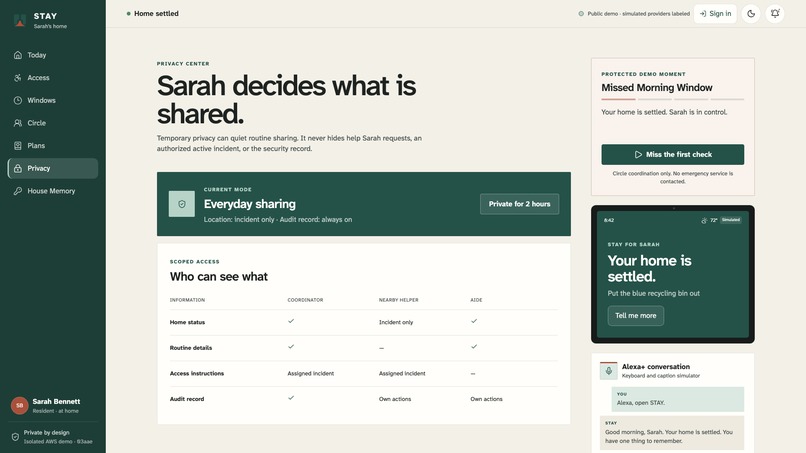
Task: Click the weather icon on the tablet display
Action: coord(704,220)
